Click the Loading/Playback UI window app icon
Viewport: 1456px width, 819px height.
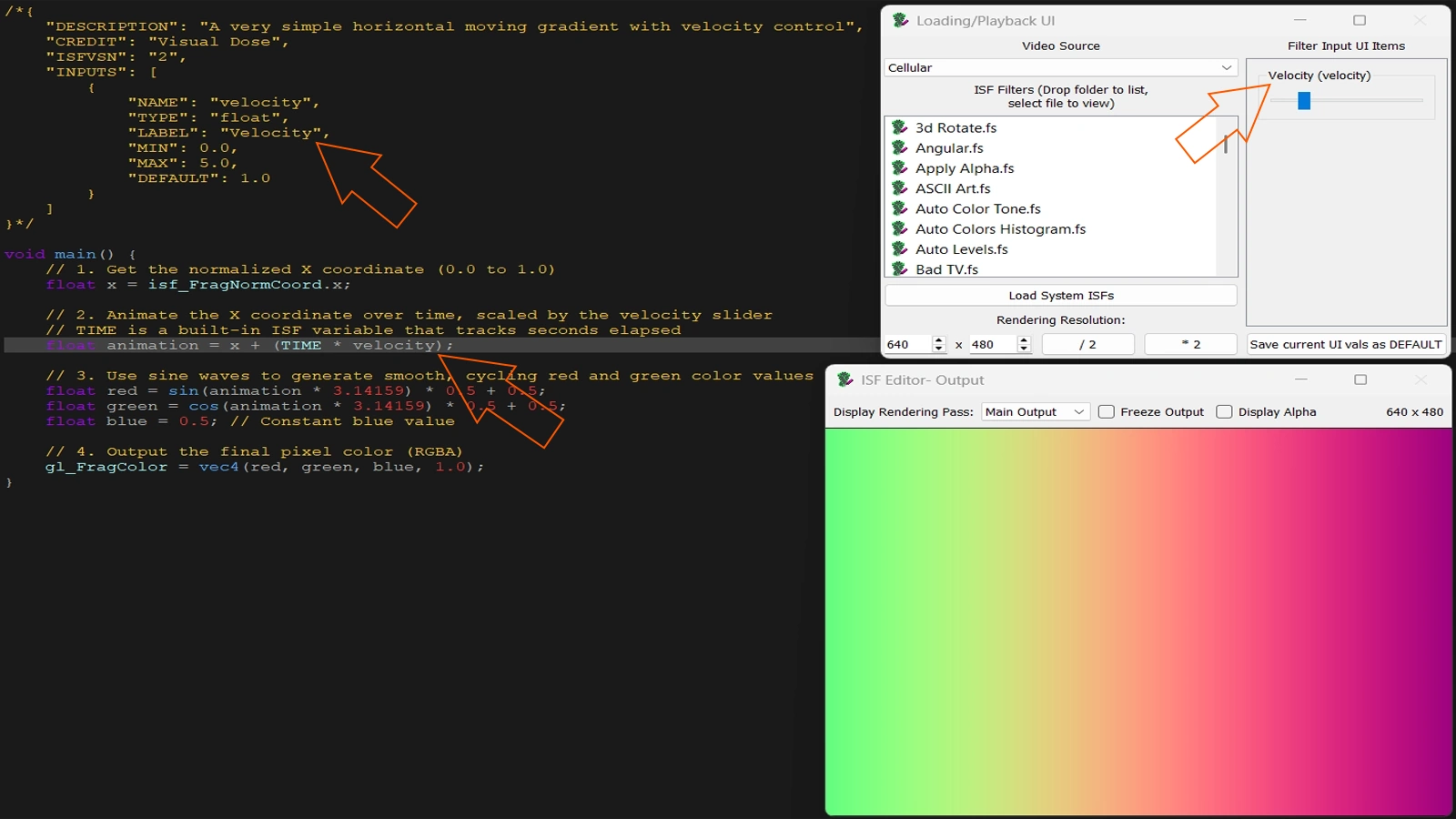pyautogui.click(x=901, y=20)
